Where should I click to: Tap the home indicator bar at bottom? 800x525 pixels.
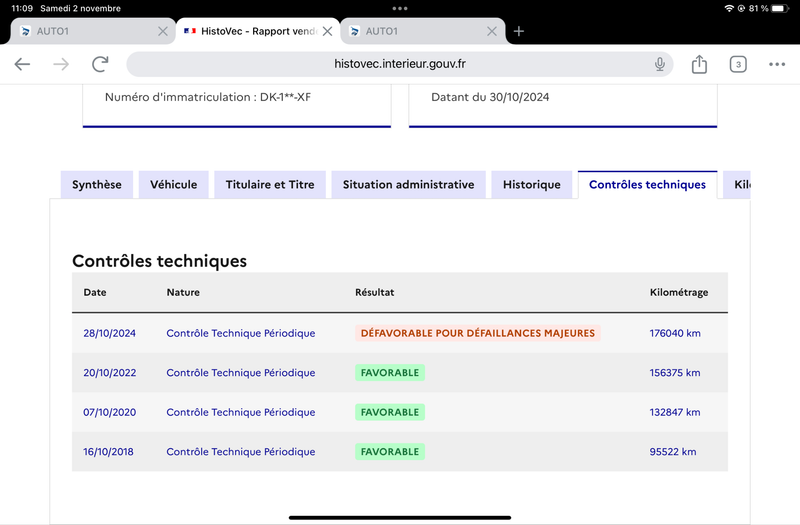tap(399, 517)
